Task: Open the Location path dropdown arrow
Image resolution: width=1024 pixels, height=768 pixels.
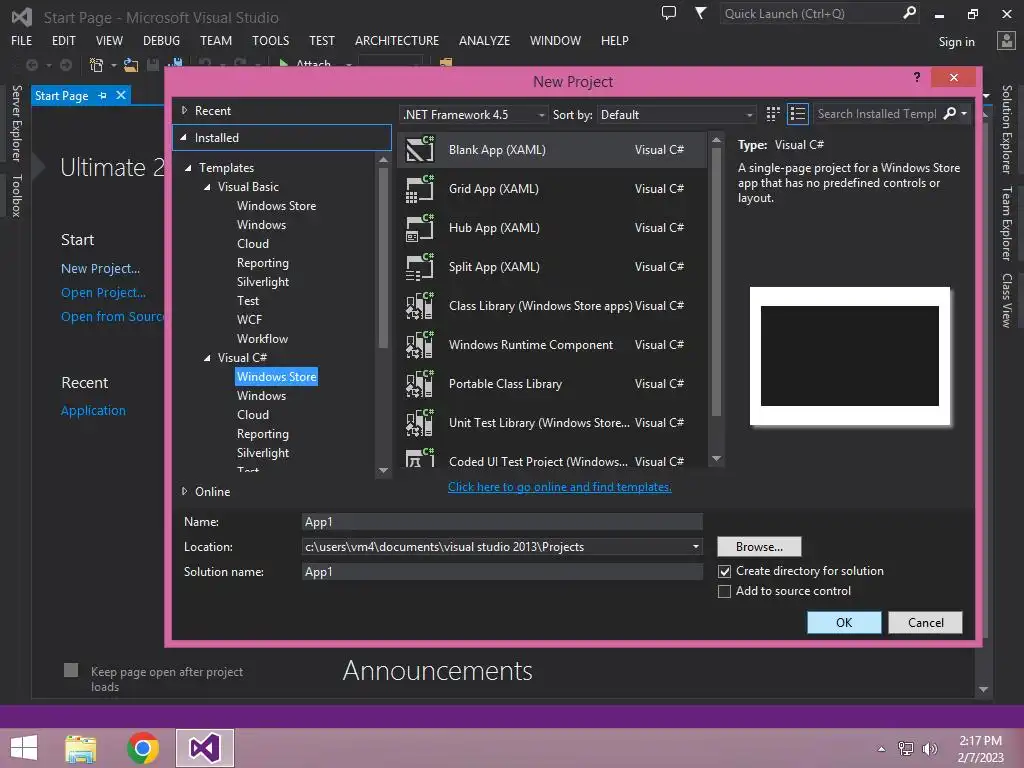Action: (696, 547)
